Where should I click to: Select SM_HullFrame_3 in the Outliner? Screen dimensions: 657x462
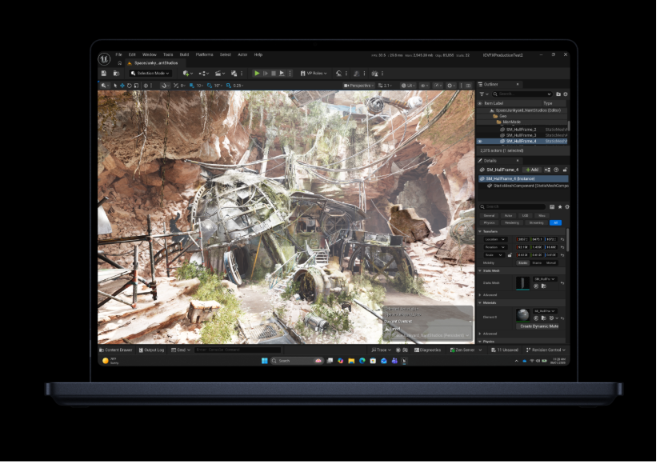pos(522,135)
